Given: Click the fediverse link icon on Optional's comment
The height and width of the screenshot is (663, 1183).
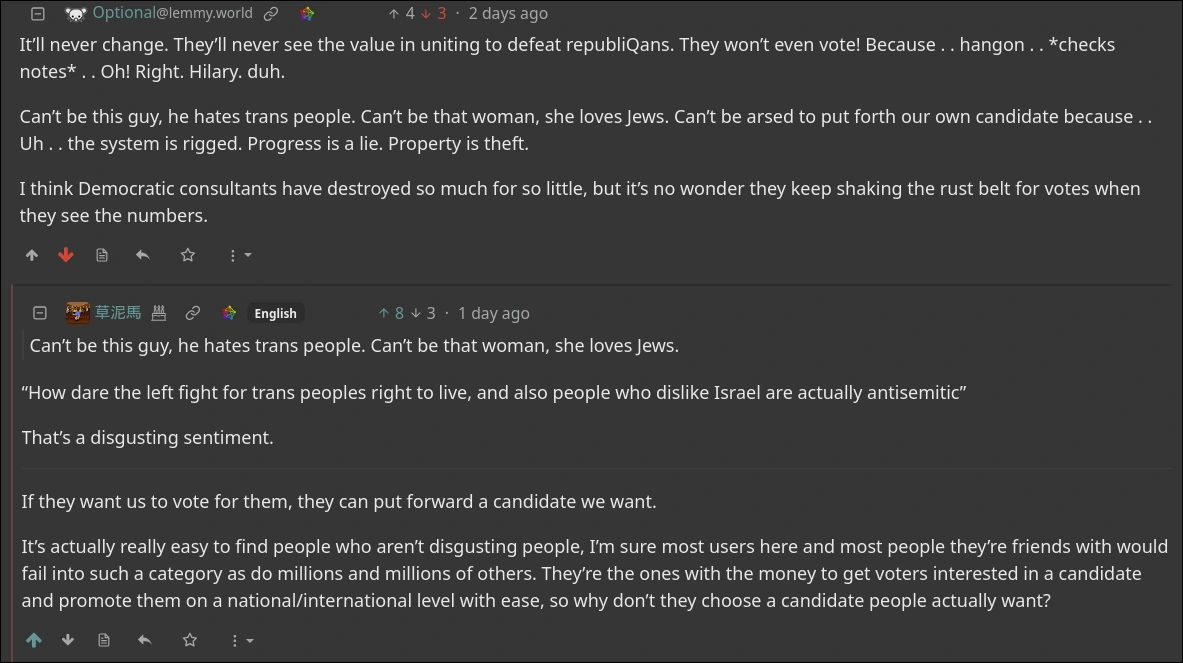Looking at the screenshot, I should pyautogui.click(x=307, y=14).
